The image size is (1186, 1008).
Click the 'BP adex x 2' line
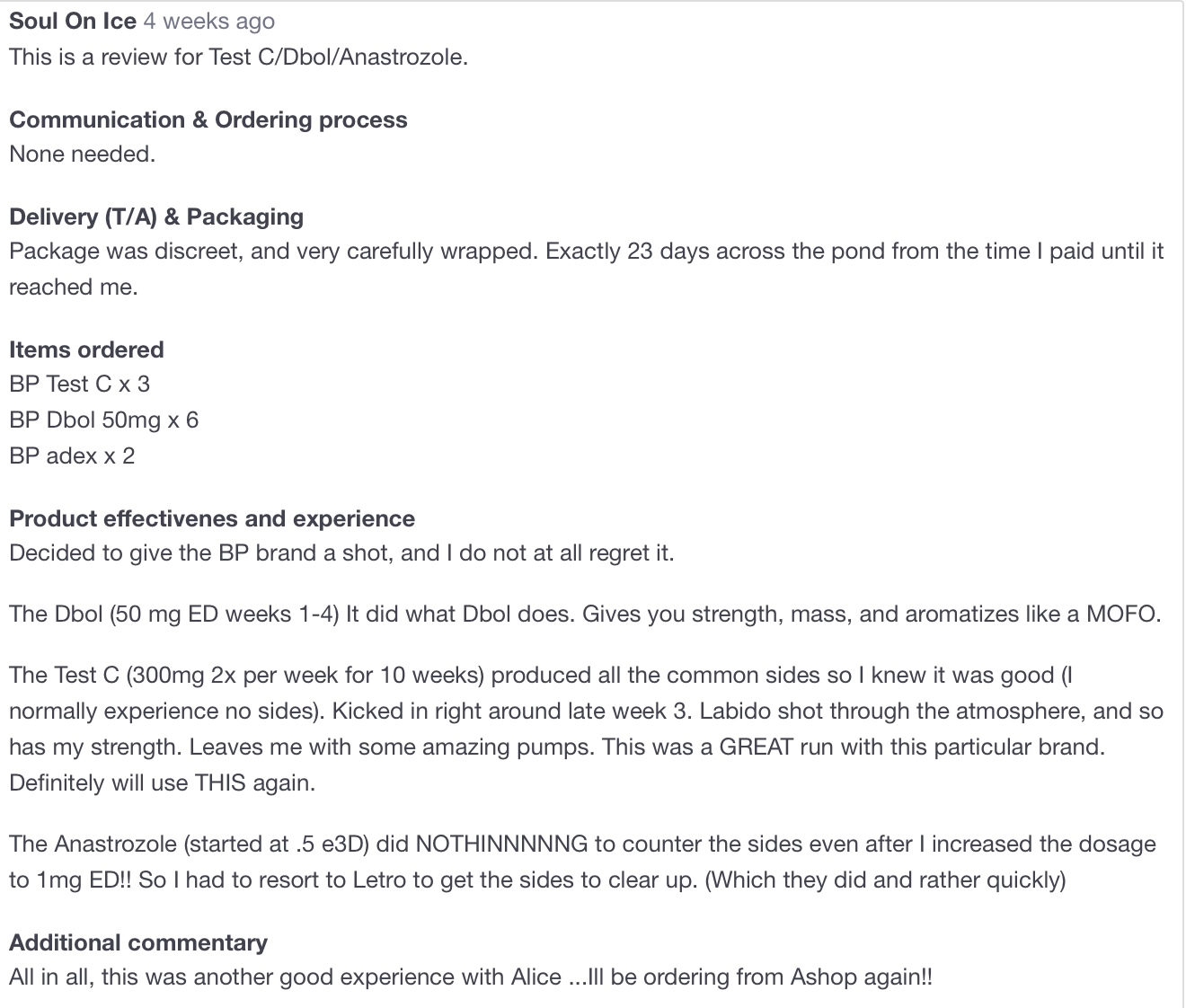point(72,455)
